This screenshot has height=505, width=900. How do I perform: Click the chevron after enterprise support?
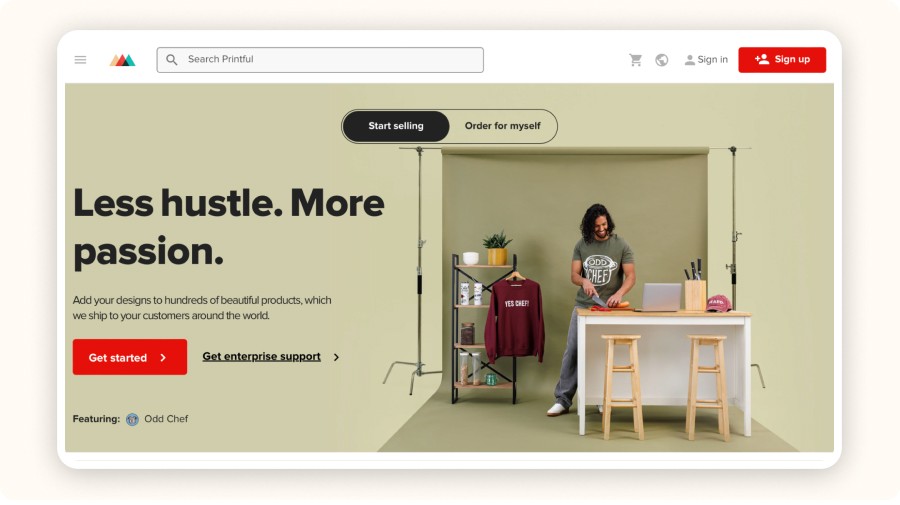pyautogui.click(x=336, y=357)
